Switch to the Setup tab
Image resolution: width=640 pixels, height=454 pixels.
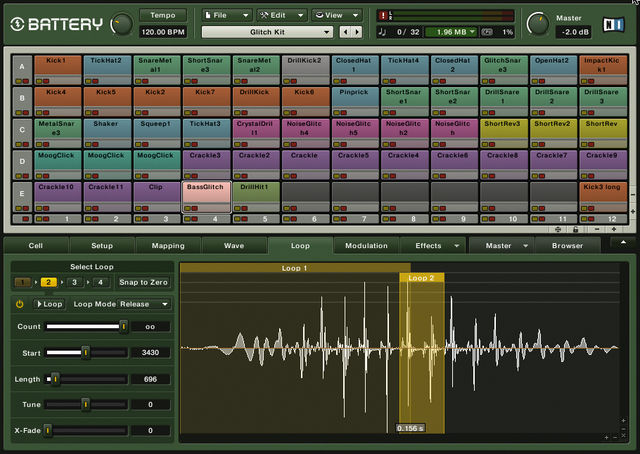[x=102, y=246]
